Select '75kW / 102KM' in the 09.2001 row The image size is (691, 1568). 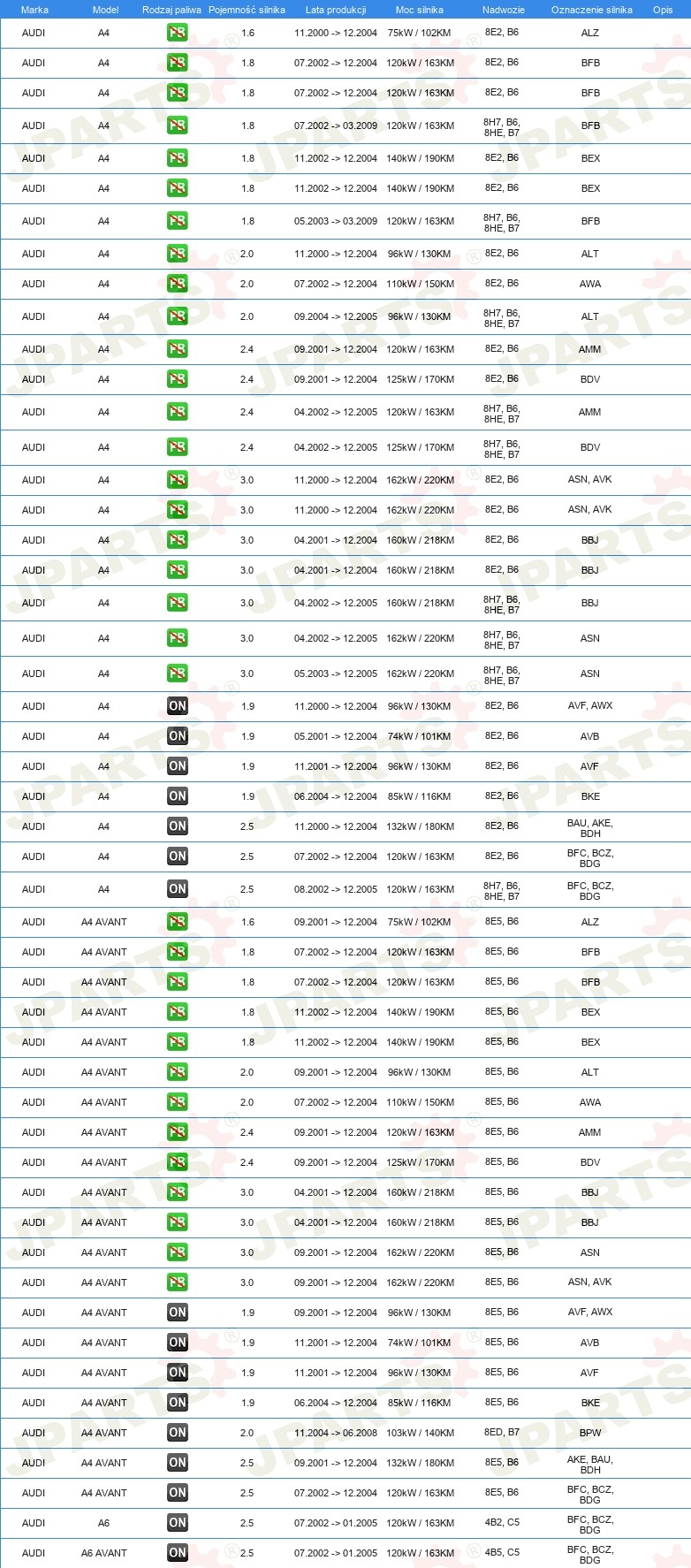pos(421,922)
